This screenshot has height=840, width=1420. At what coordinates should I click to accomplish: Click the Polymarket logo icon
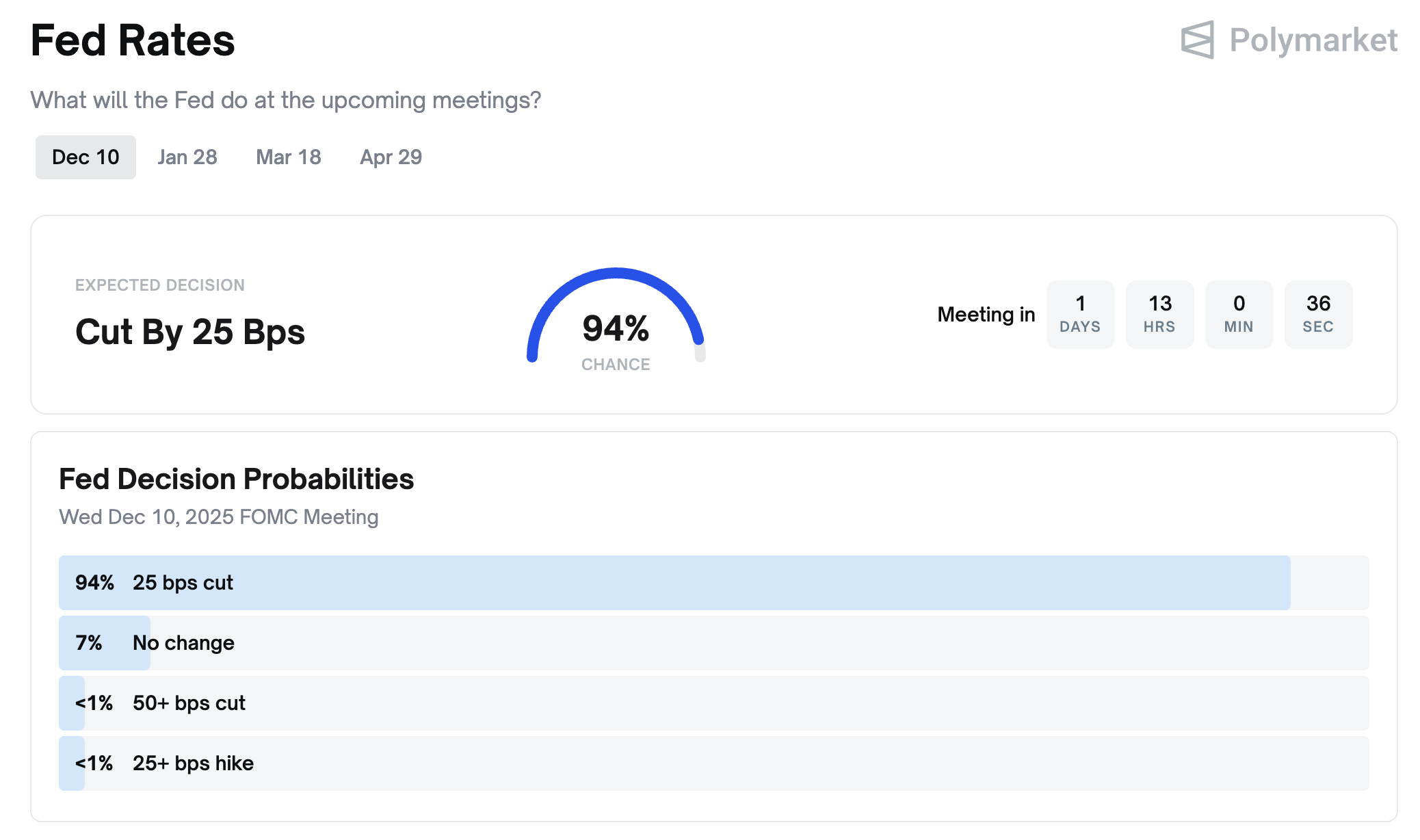pos(1197,40)
